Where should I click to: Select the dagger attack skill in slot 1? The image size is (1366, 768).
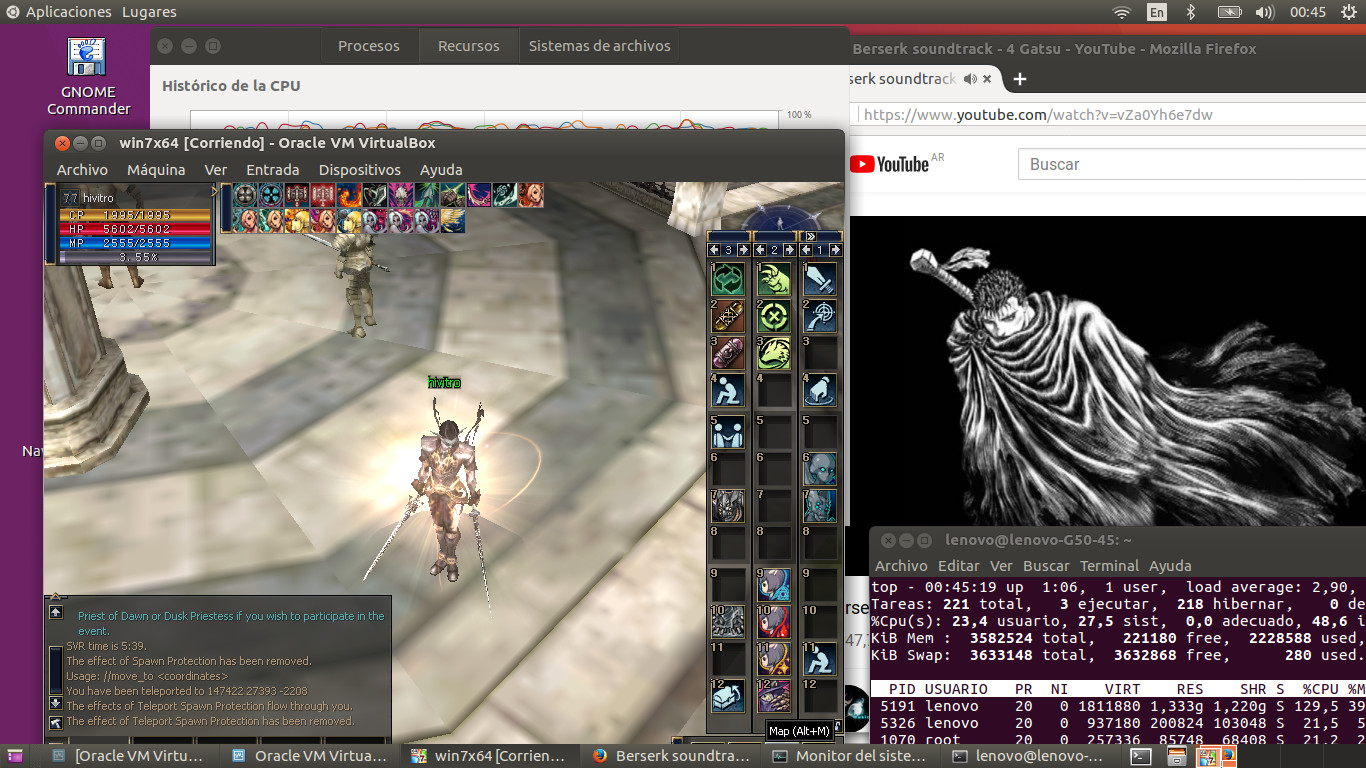point(820,280)
